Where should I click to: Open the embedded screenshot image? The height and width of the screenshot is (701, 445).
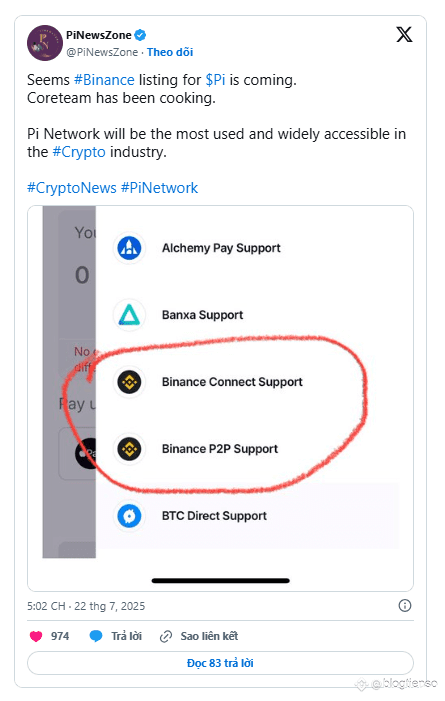(220, 398)
